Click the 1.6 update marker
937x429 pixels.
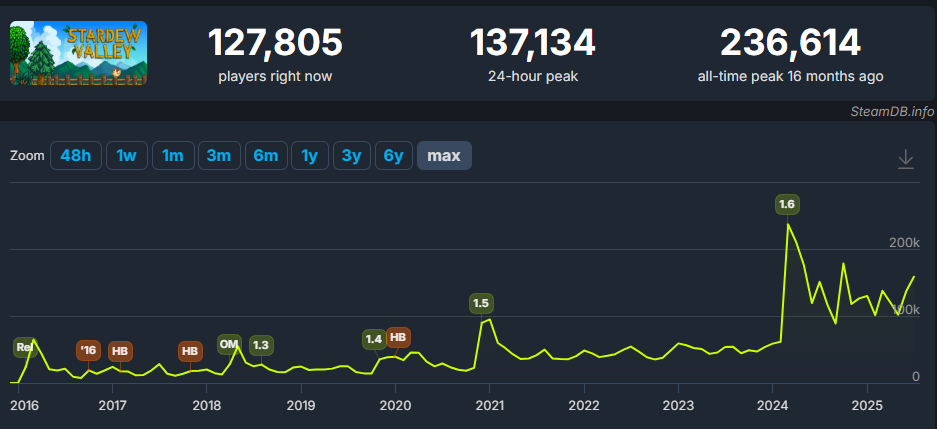coord(787,205)
